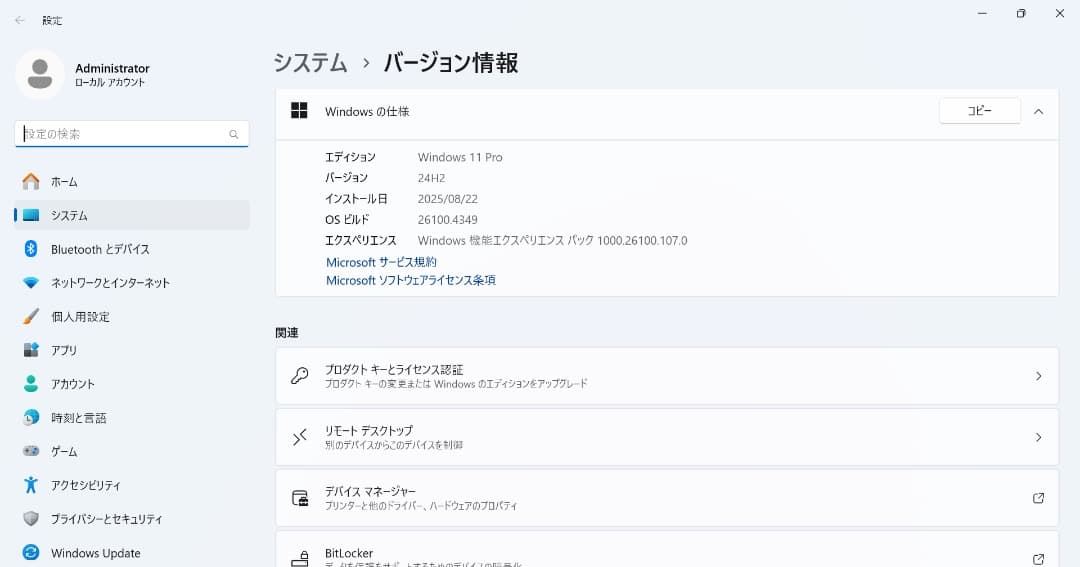Click the バージョン情報 page heading

[x=451, y=63]
